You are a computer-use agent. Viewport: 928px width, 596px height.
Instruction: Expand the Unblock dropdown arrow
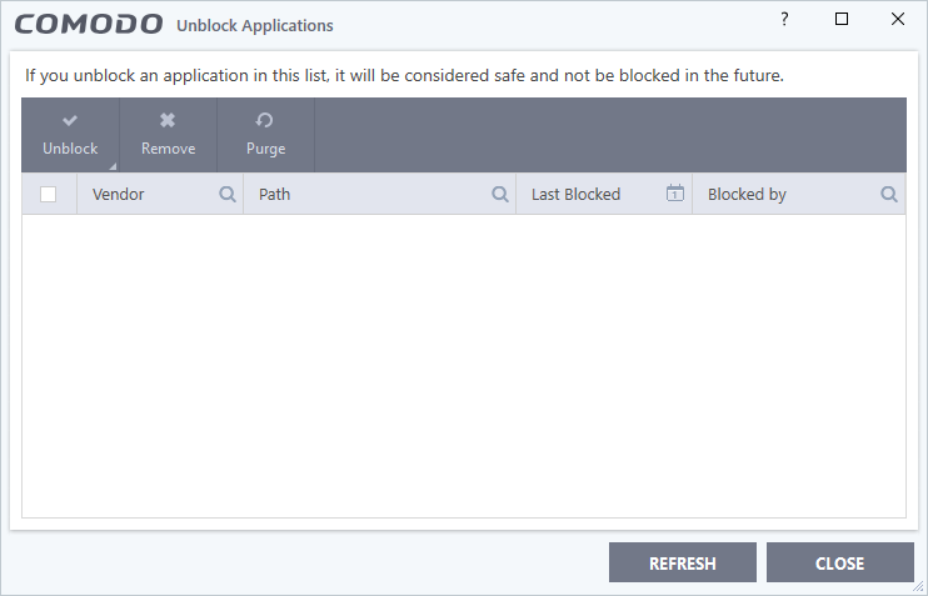click(113, 166)
